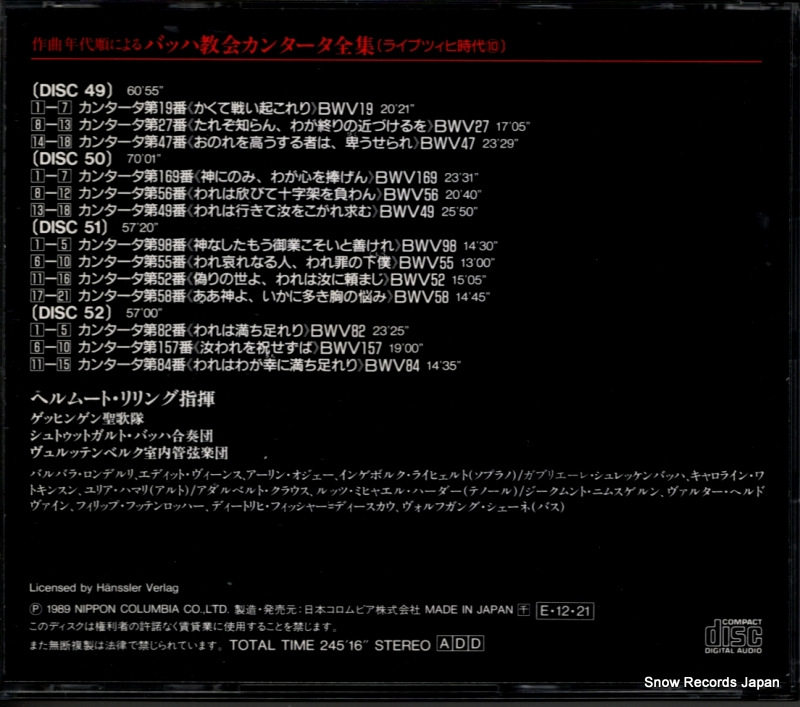Click the conductor name ヘルムート・リリング指揮
800x707 pixels.
pos(123,398)
